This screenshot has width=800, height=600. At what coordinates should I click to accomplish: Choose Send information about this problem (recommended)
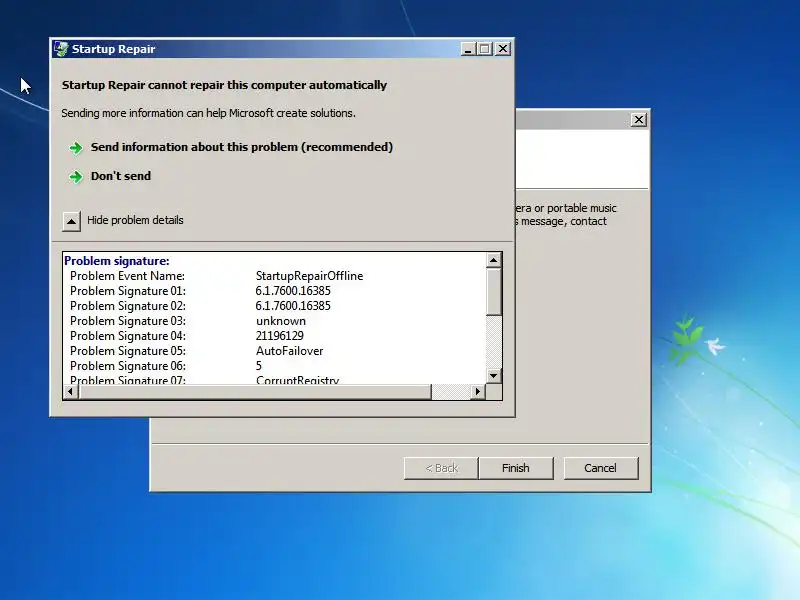[x=242, y=147]
